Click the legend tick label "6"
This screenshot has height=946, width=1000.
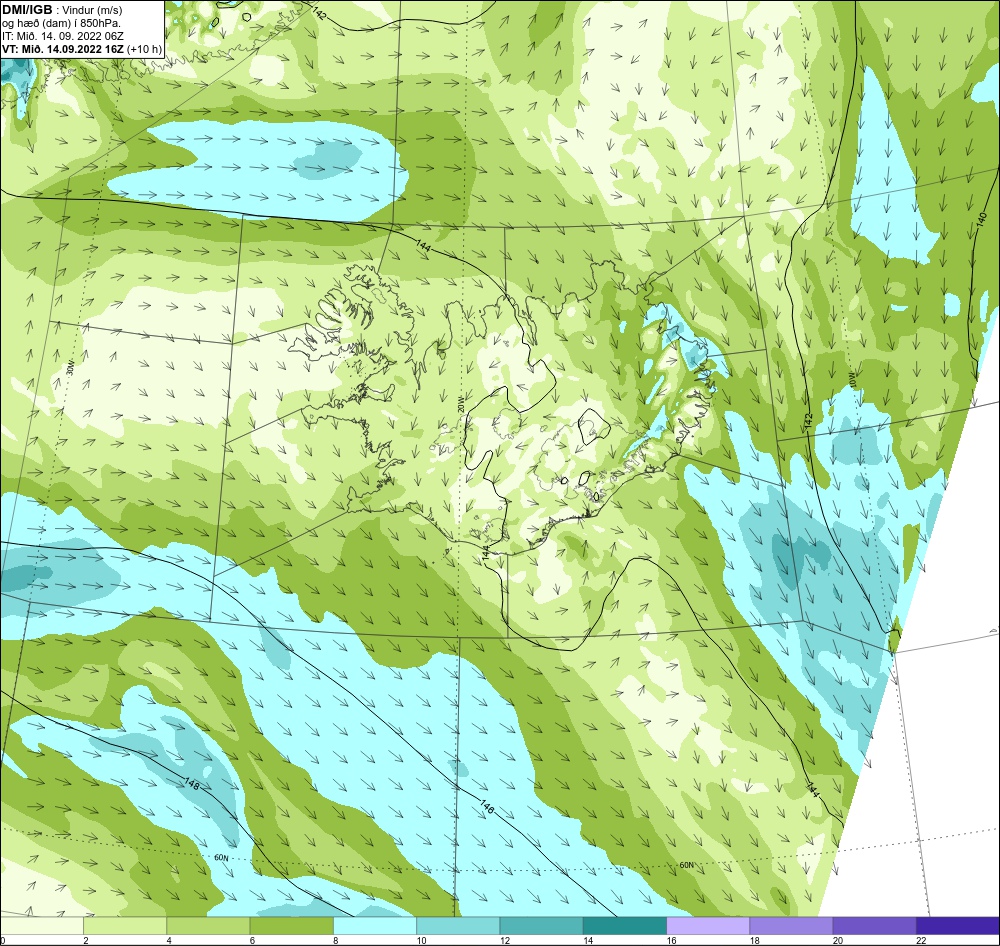253,940
